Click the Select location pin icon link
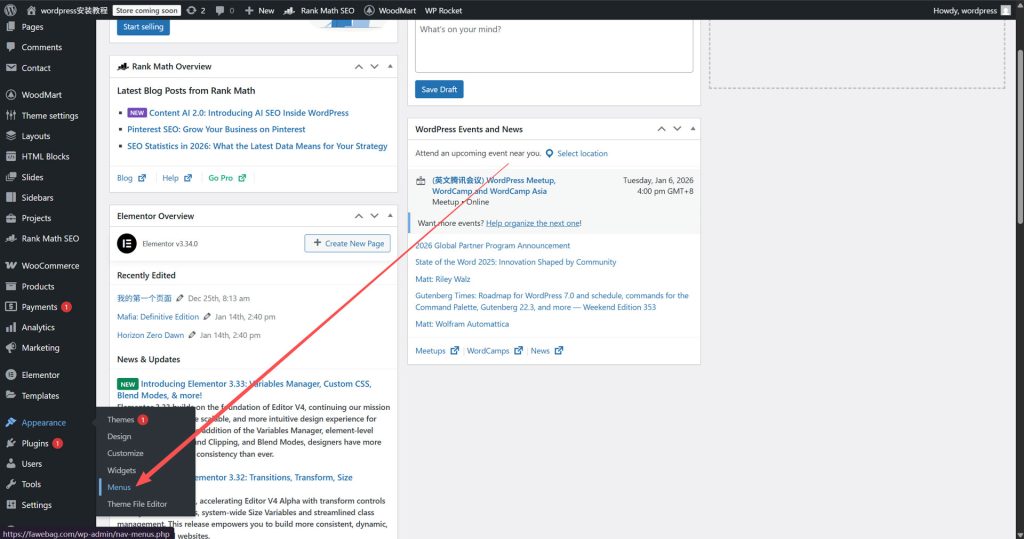This screenshot has width=1024, height=539. point(550,153)
